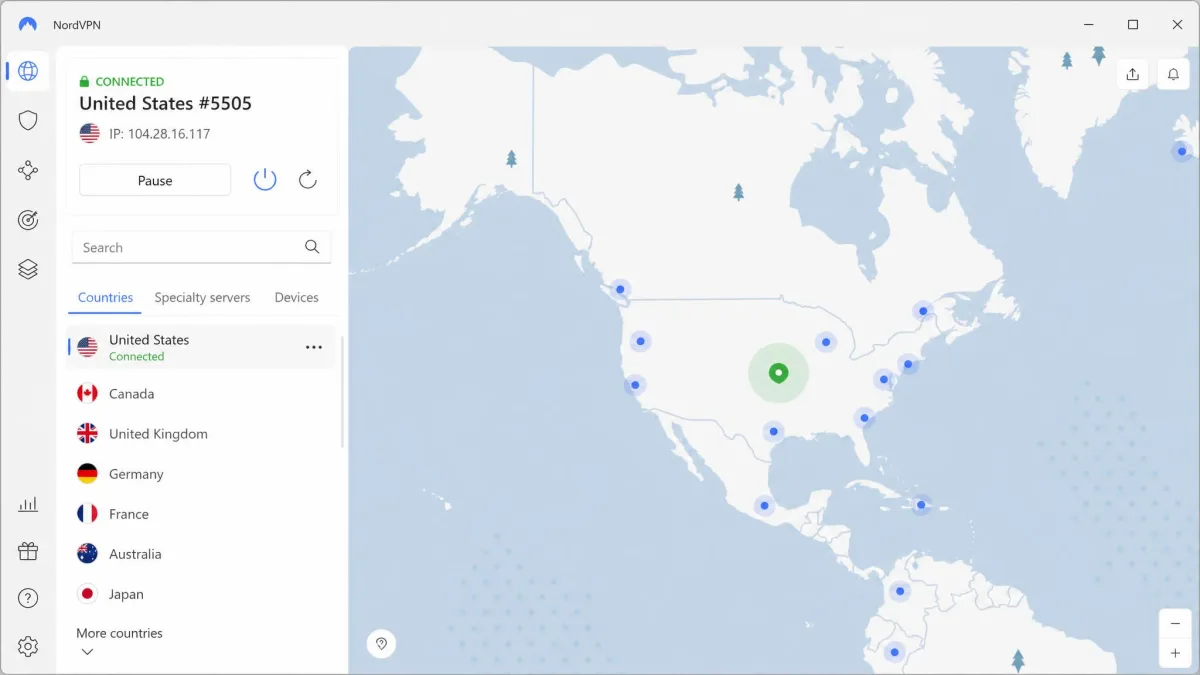Click the NordVPN logo in title bar
This screenshot has height=675, width=1200.
(x=28, y=24)
